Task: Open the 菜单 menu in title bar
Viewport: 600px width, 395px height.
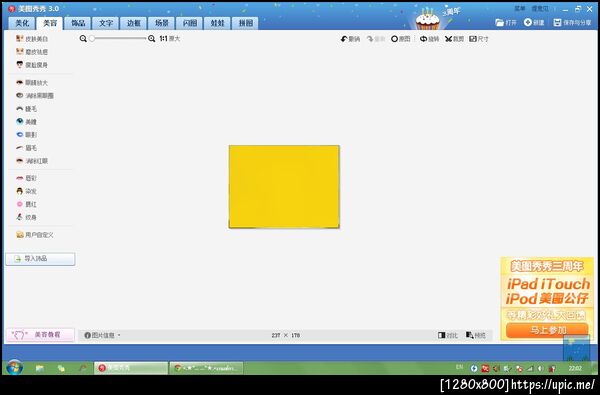Action: pyautogui.click(x=520, y=8)
